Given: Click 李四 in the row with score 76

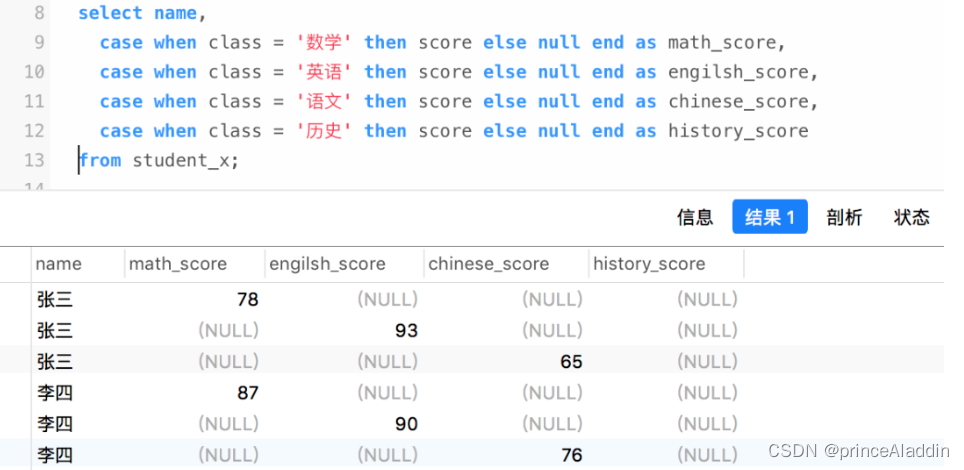Looking at the screenshot, I should 55,455.
